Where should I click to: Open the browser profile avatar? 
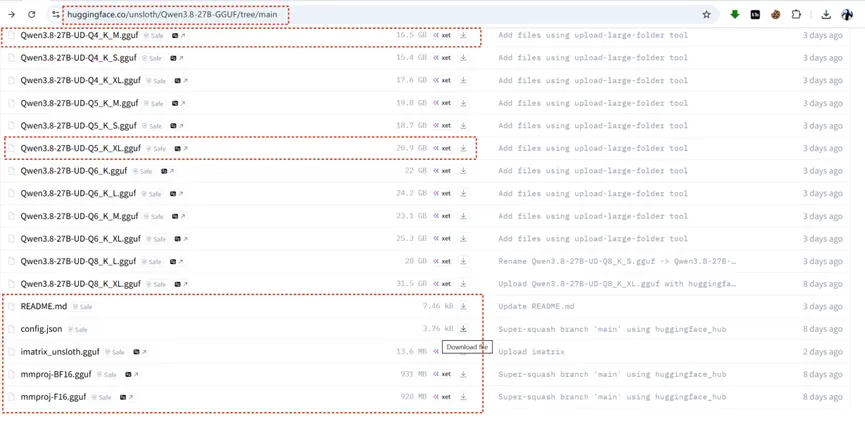(847, 15)
